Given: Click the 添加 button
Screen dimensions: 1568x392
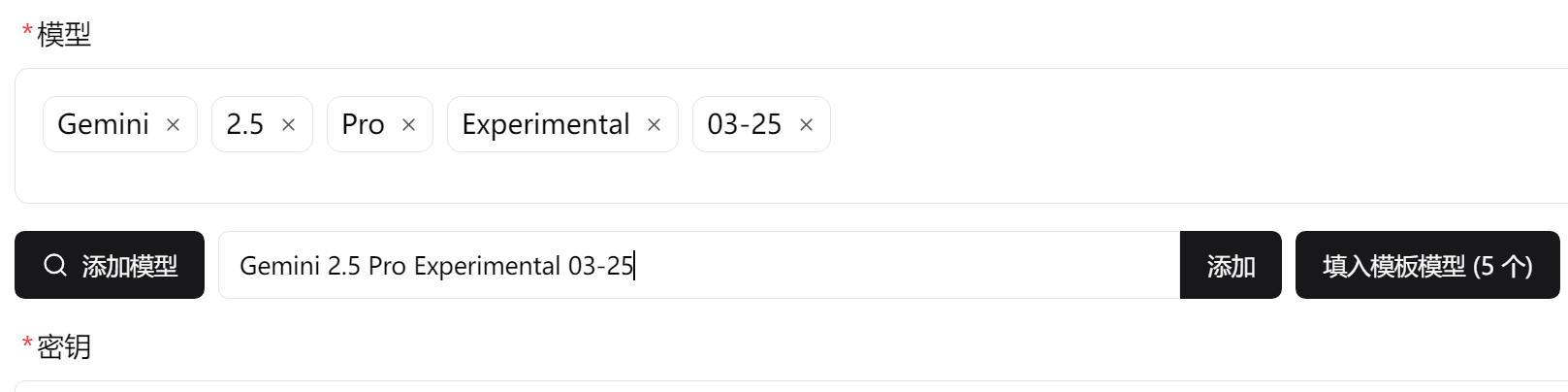Looking at the screenshot, I should click(x=1231, y=265).
